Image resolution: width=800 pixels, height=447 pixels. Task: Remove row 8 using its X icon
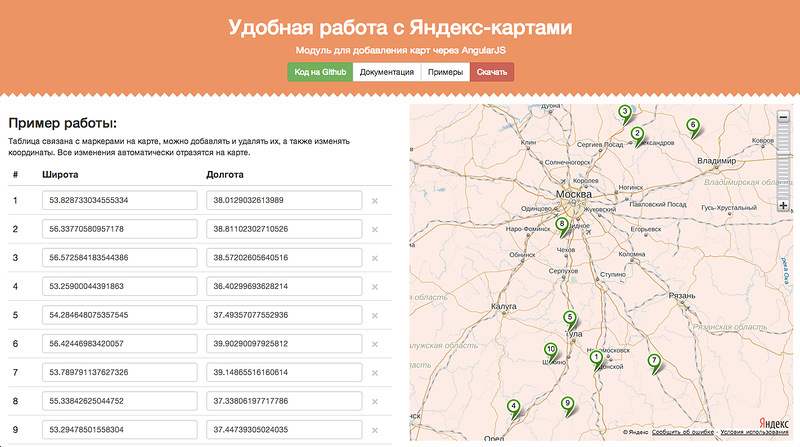click(x=374, y=402)
